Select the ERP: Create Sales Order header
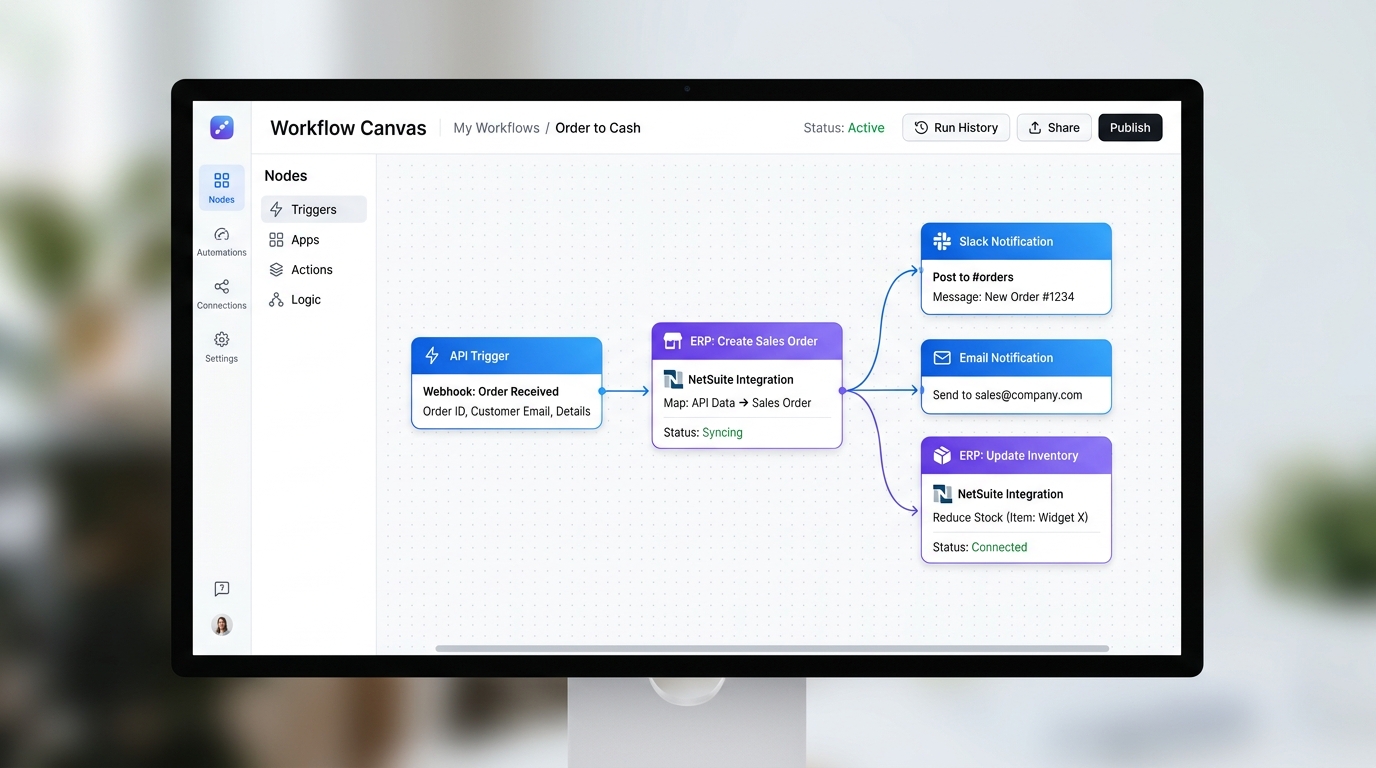The width and height of the screenshot is (1376, 768). tap(747, 341)
